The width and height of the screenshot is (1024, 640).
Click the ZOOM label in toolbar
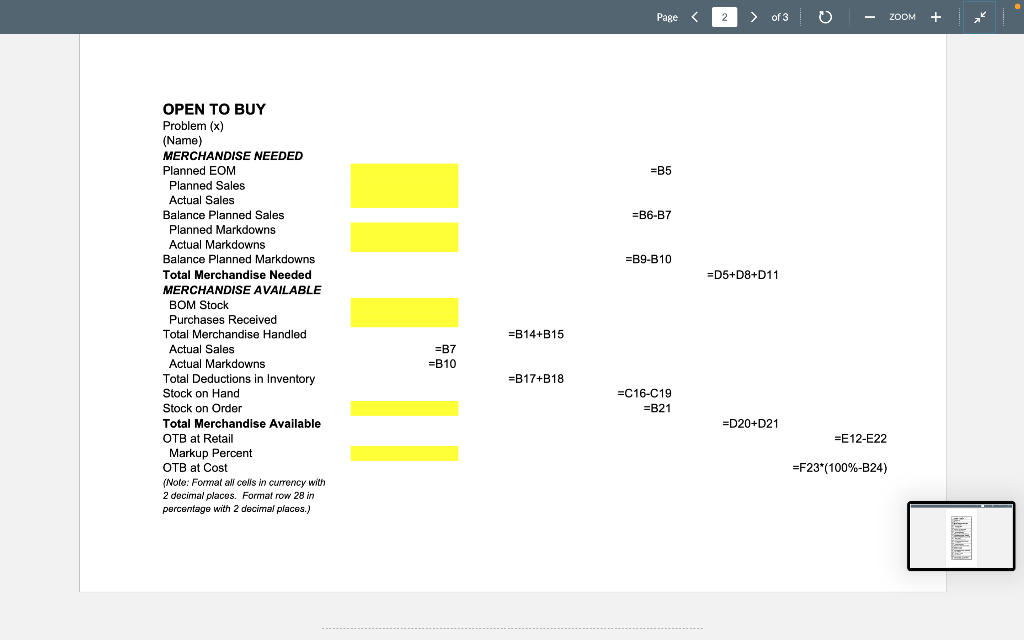pos(903,17)
